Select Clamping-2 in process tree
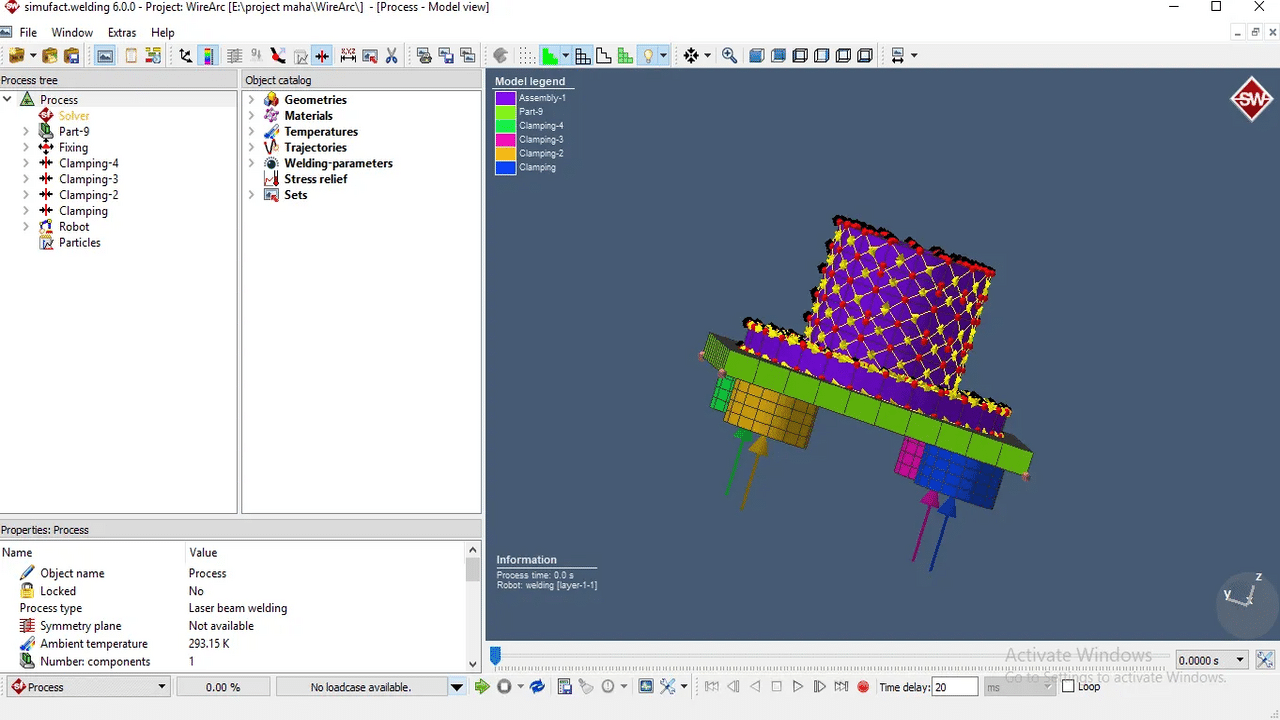1280x720 pixels. pos(88,195)
